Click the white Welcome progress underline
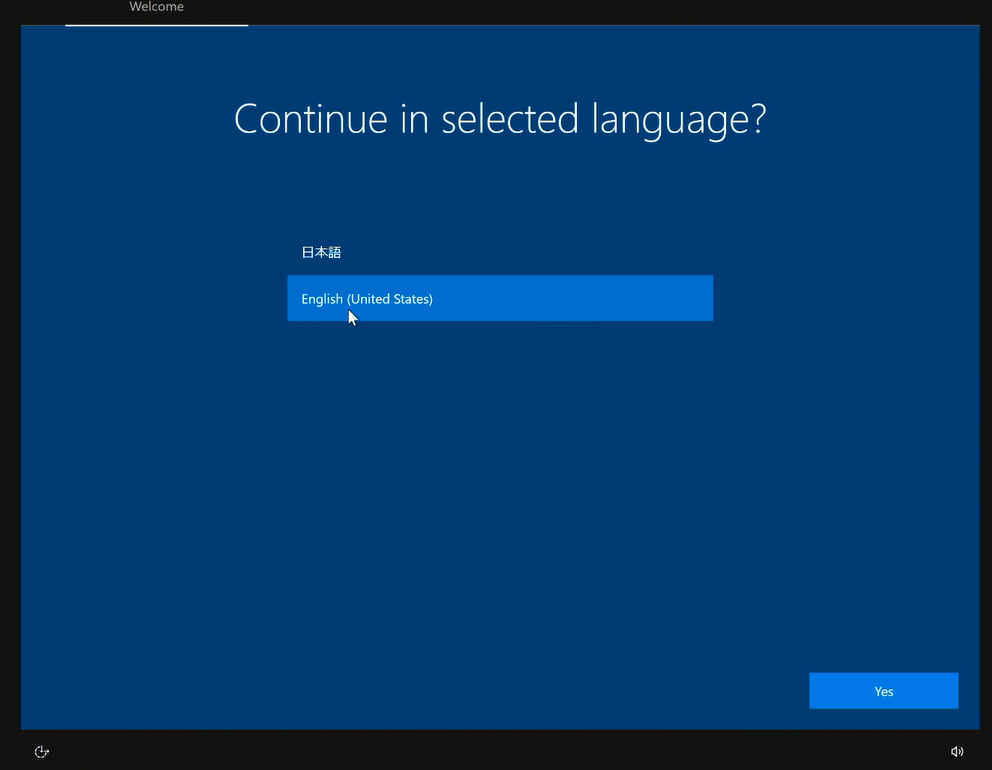 pyautogui.click(x=156, y=25)
